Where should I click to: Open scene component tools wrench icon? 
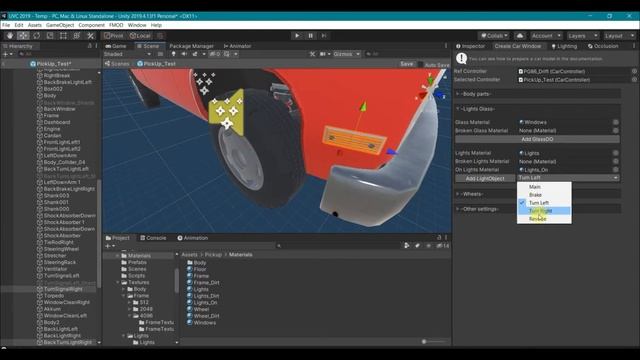pyautogui.click(x=312, y=54)
